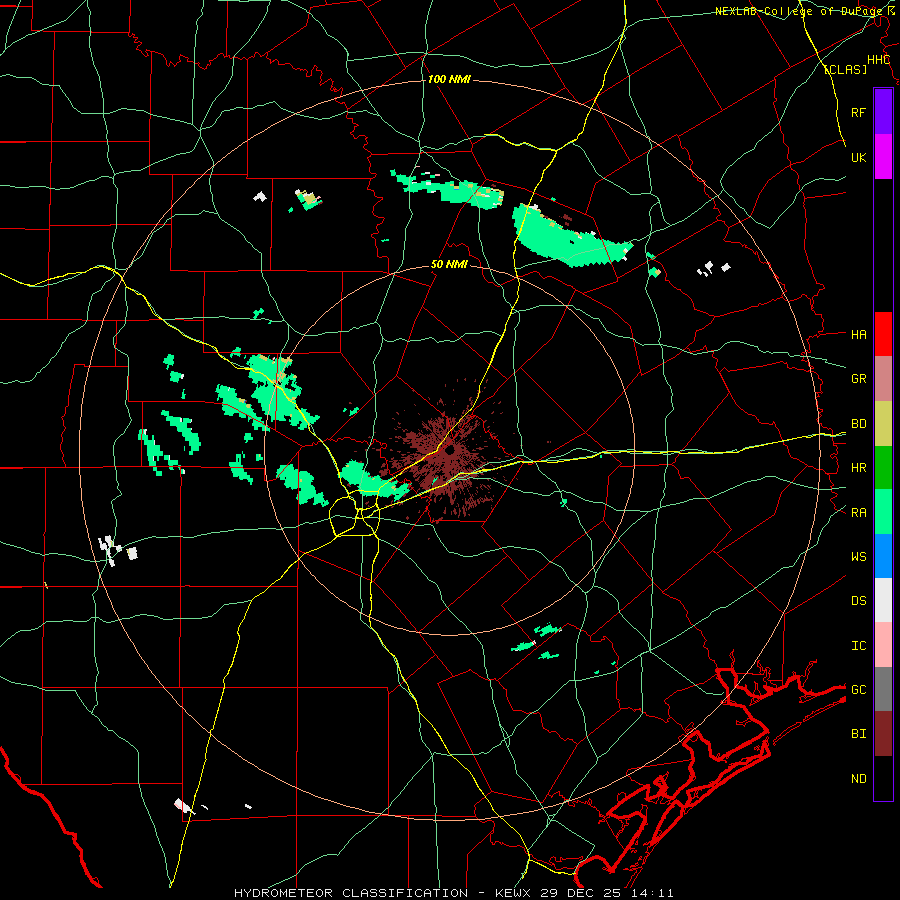
Task: Pick the light green RA rain swatch
Action: tap(883, 512)
